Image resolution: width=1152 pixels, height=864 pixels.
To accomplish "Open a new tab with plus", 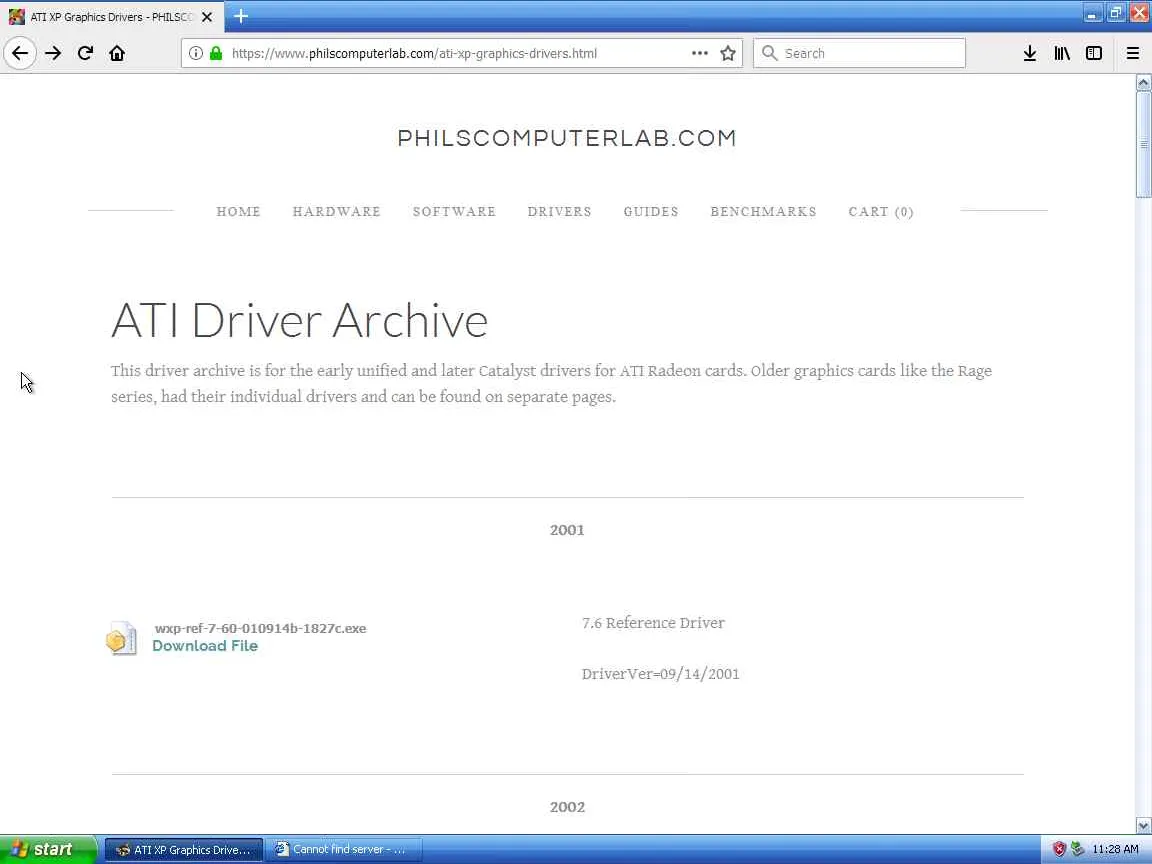I will [x=241, y=15].
